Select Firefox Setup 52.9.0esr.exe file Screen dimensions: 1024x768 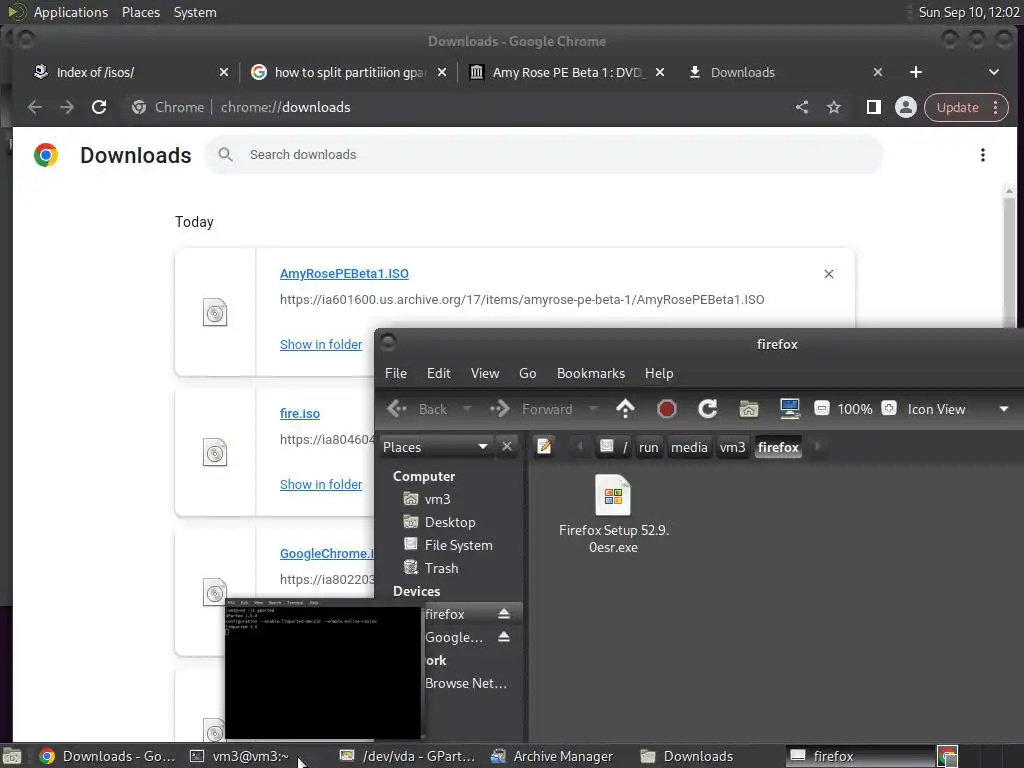click(x=613, y=514)
